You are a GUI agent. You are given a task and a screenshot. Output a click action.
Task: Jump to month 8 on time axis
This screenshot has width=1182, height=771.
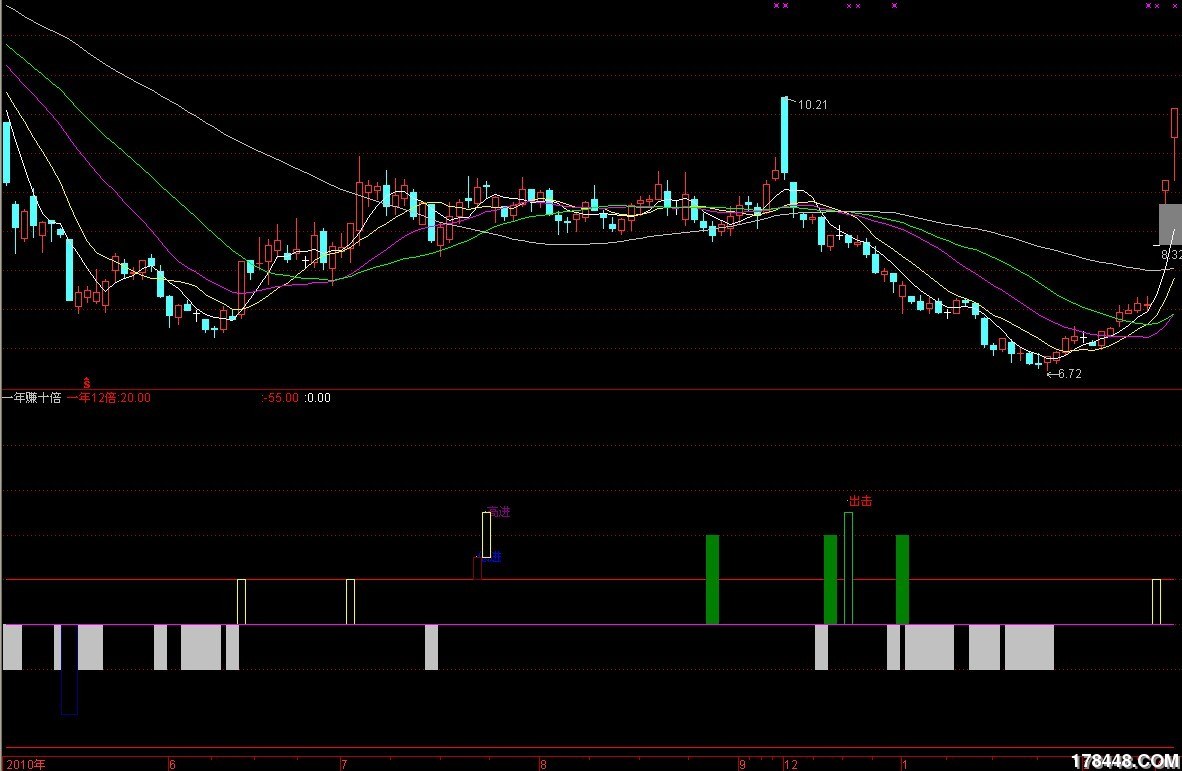543,764
